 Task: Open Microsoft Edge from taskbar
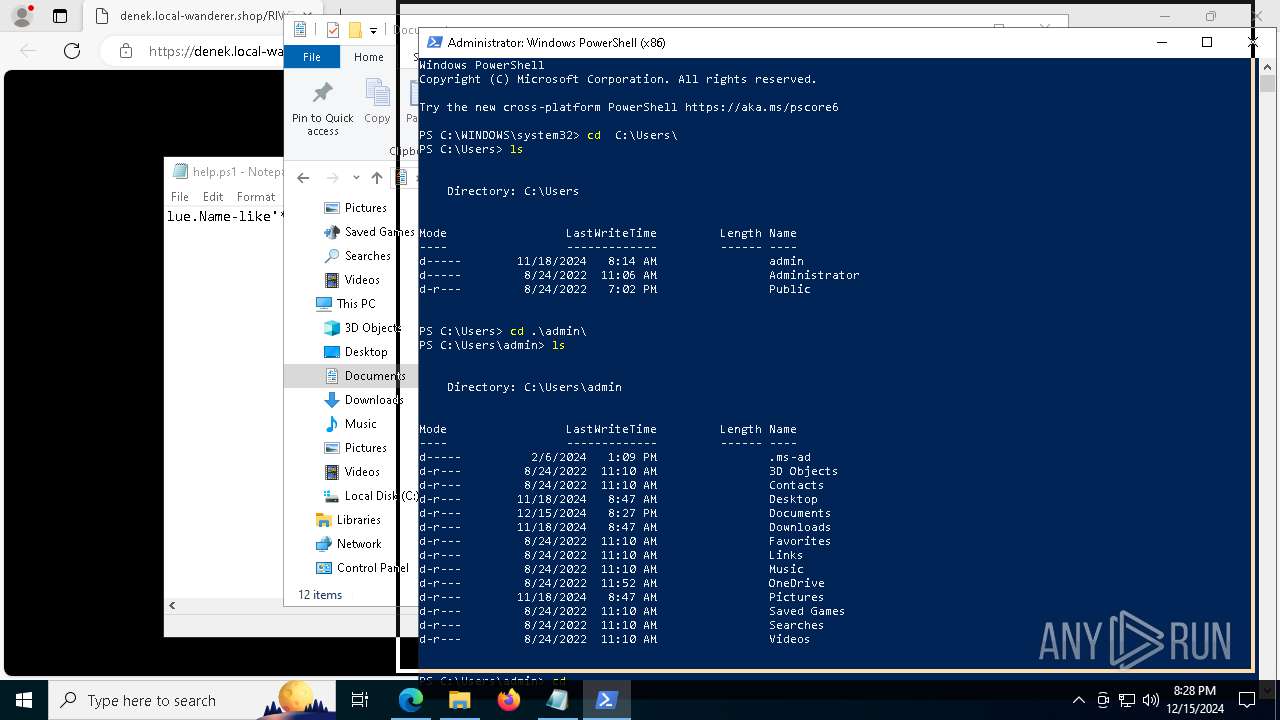(x=411, y=700)
